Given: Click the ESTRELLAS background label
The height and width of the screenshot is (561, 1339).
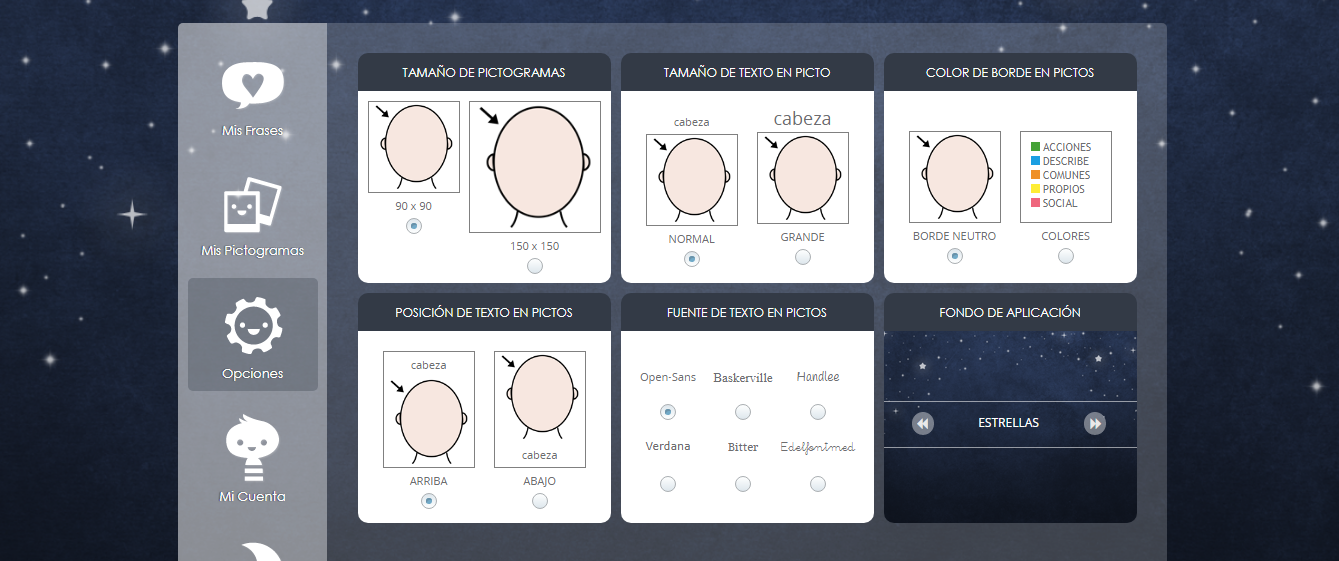Looking at the screenshot, I should [1008, 423].
